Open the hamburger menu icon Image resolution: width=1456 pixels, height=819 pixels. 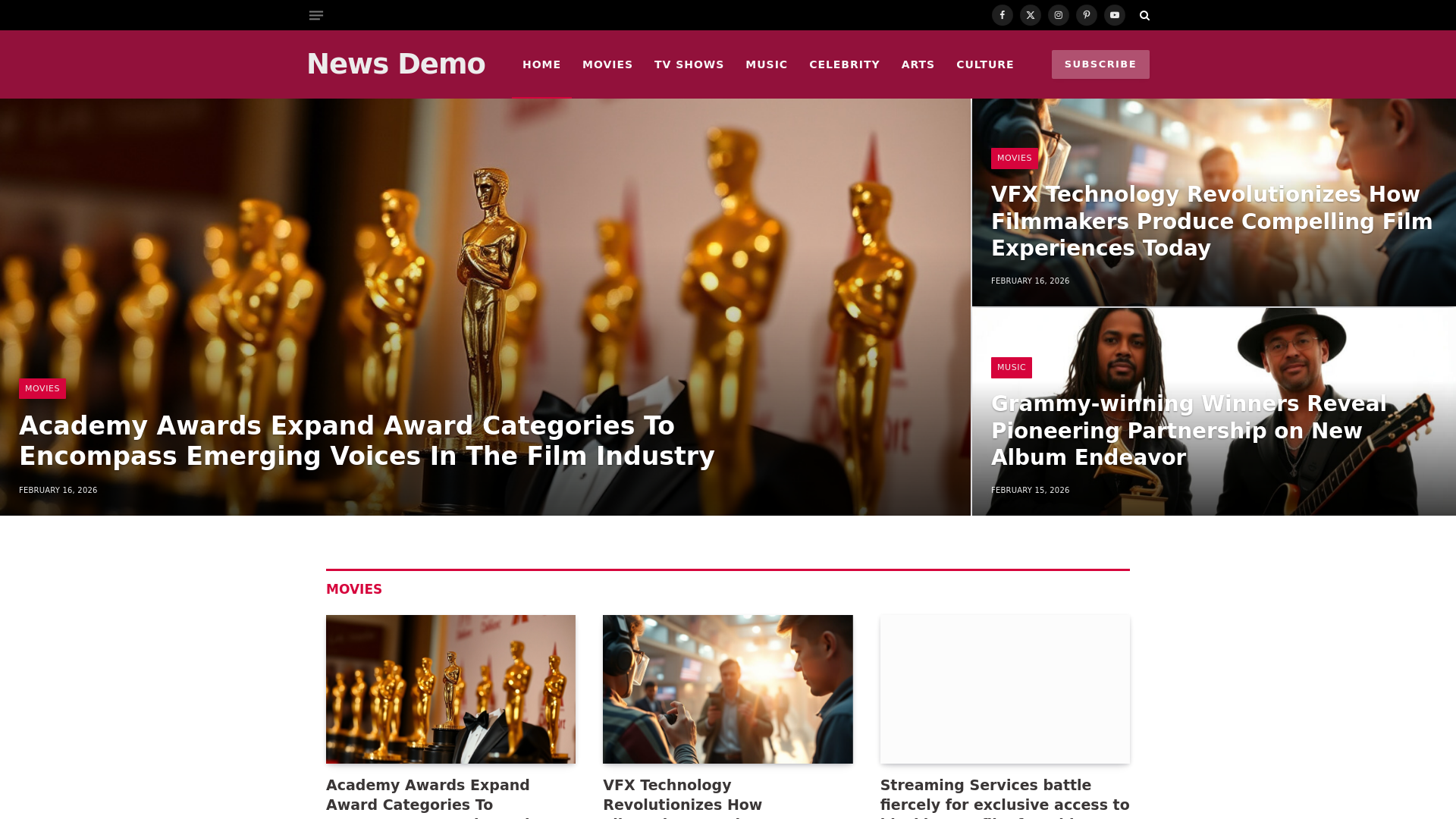click(316, 15)
